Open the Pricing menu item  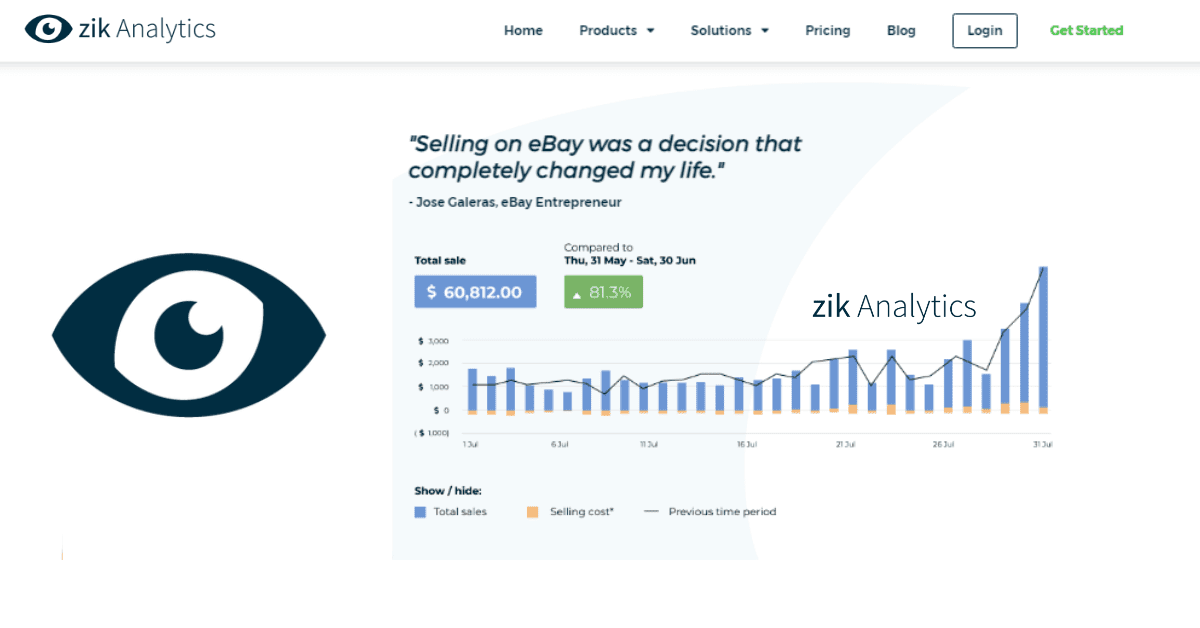click(828, 30)
